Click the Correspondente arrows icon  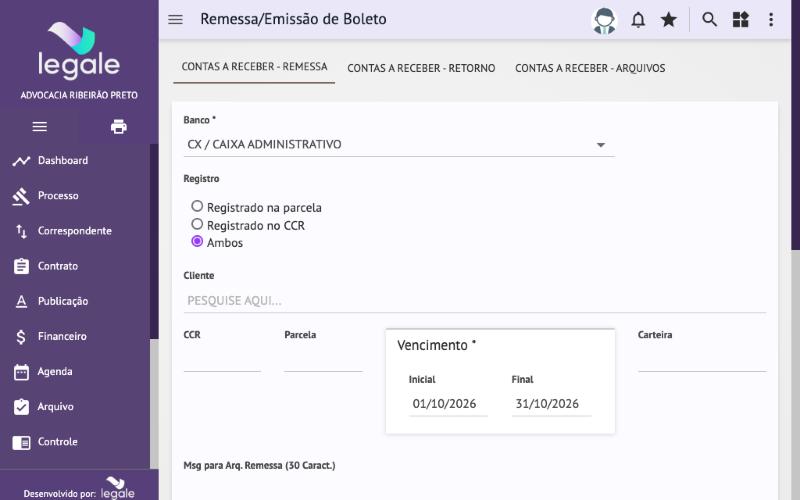pyautogui.click(x=21, y=231)
